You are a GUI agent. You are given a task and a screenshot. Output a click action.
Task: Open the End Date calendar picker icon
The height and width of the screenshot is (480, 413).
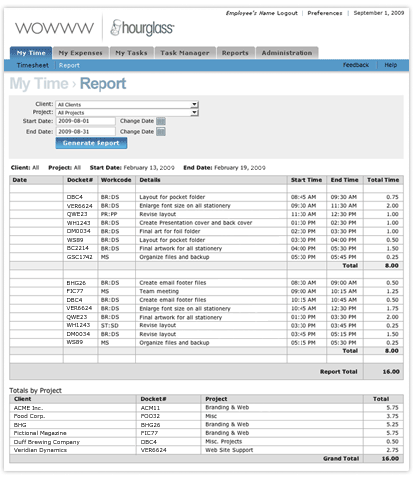(x=161, y=132)
